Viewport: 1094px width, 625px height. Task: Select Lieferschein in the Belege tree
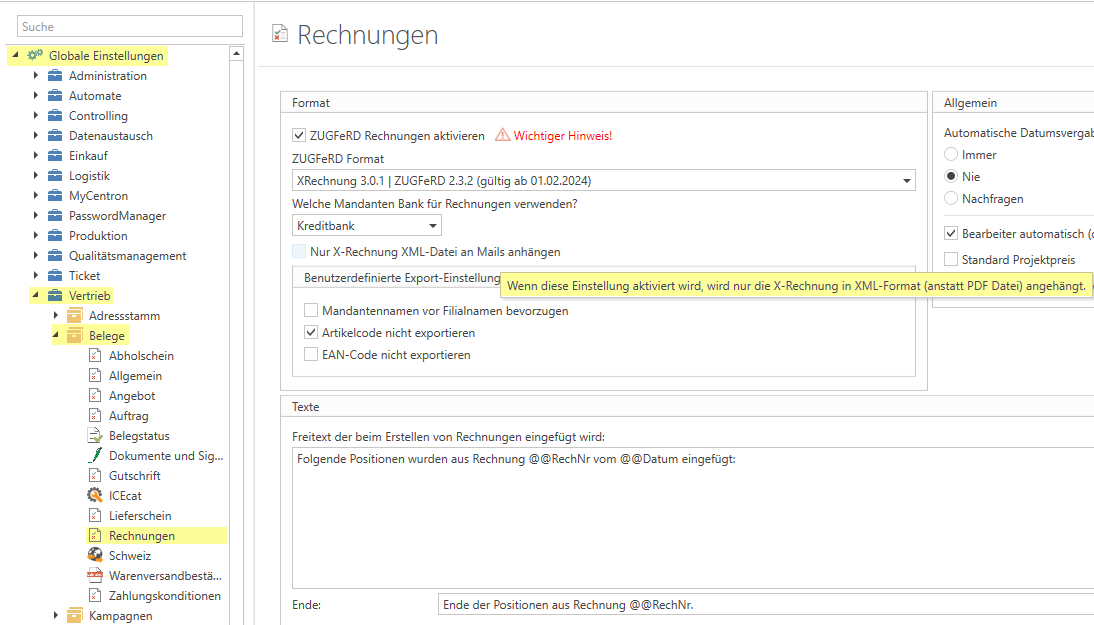142,516
